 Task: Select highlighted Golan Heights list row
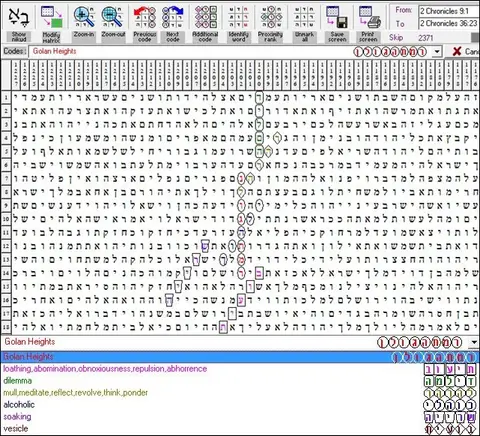pos(240,357)
